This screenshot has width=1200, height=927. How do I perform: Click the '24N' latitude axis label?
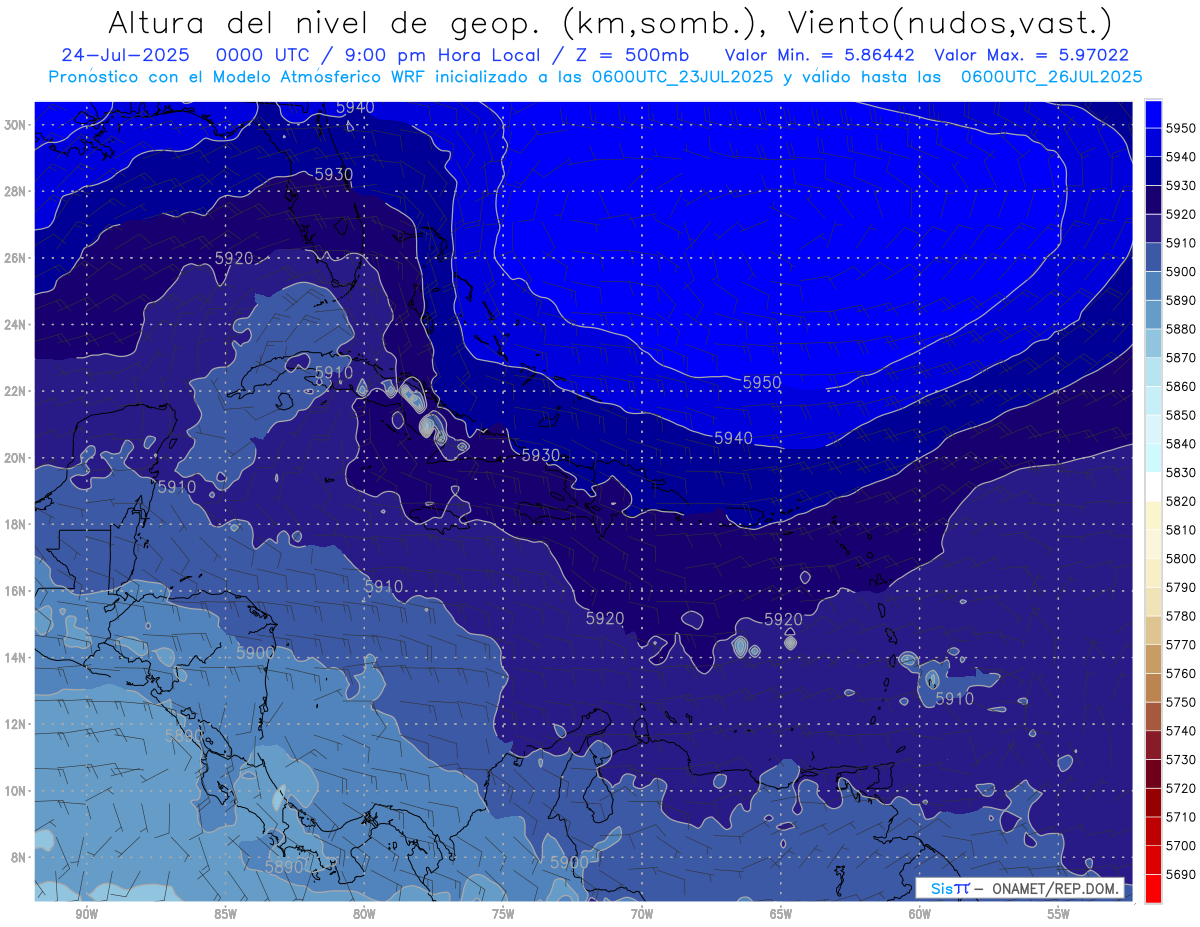coord(16,325)
